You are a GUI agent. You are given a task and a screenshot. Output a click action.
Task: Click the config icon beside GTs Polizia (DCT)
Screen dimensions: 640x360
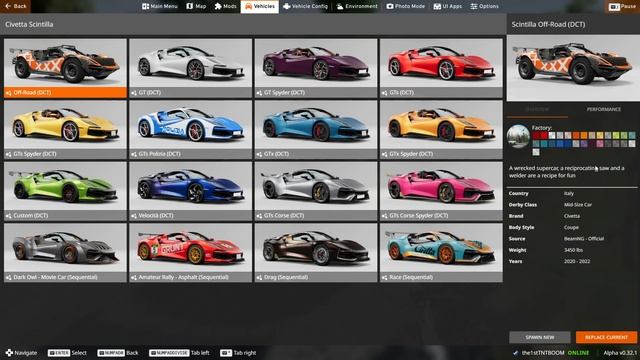coord(134,154)
